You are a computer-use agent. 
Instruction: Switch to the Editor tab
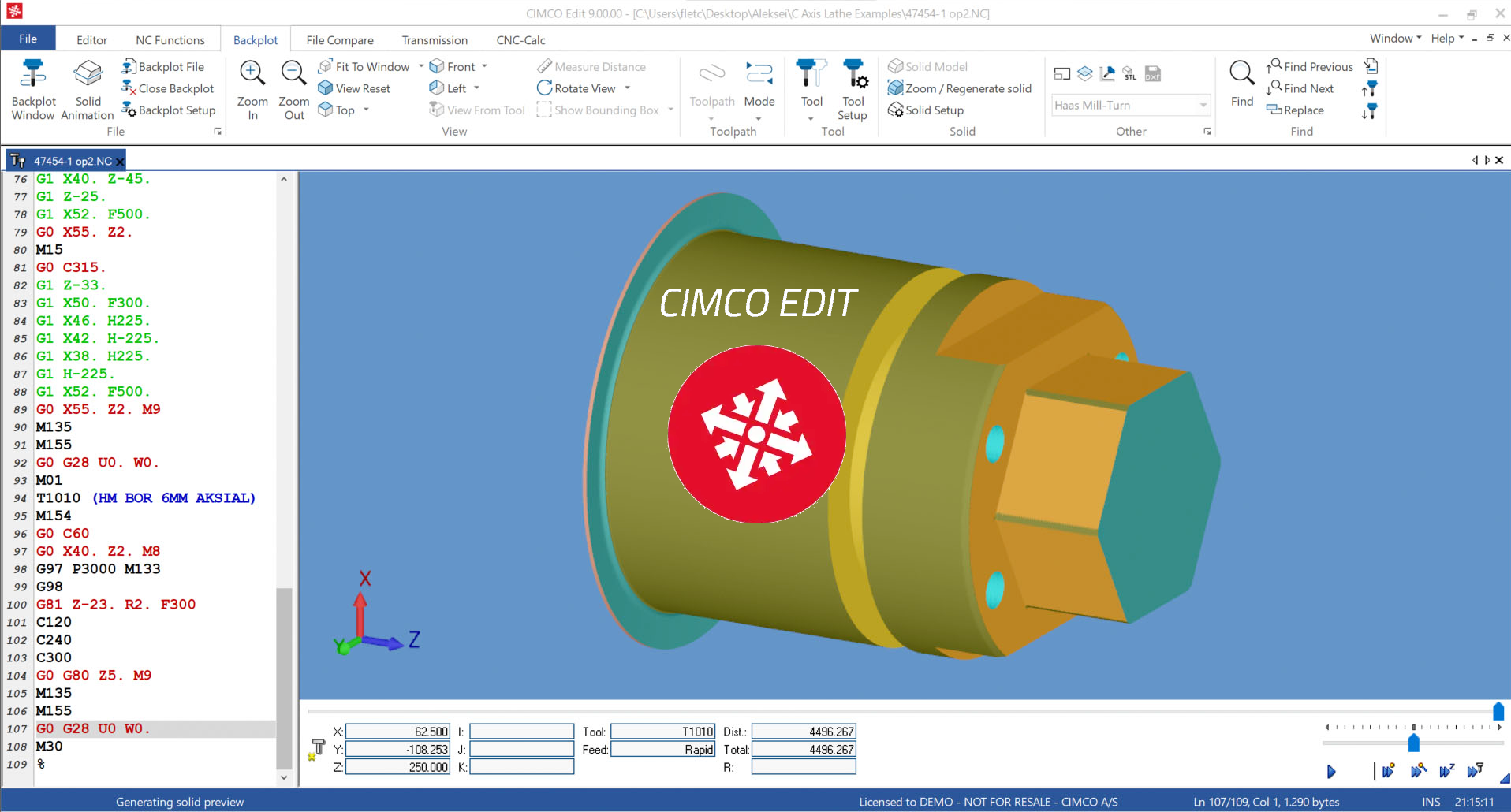(x=91, y=40)
